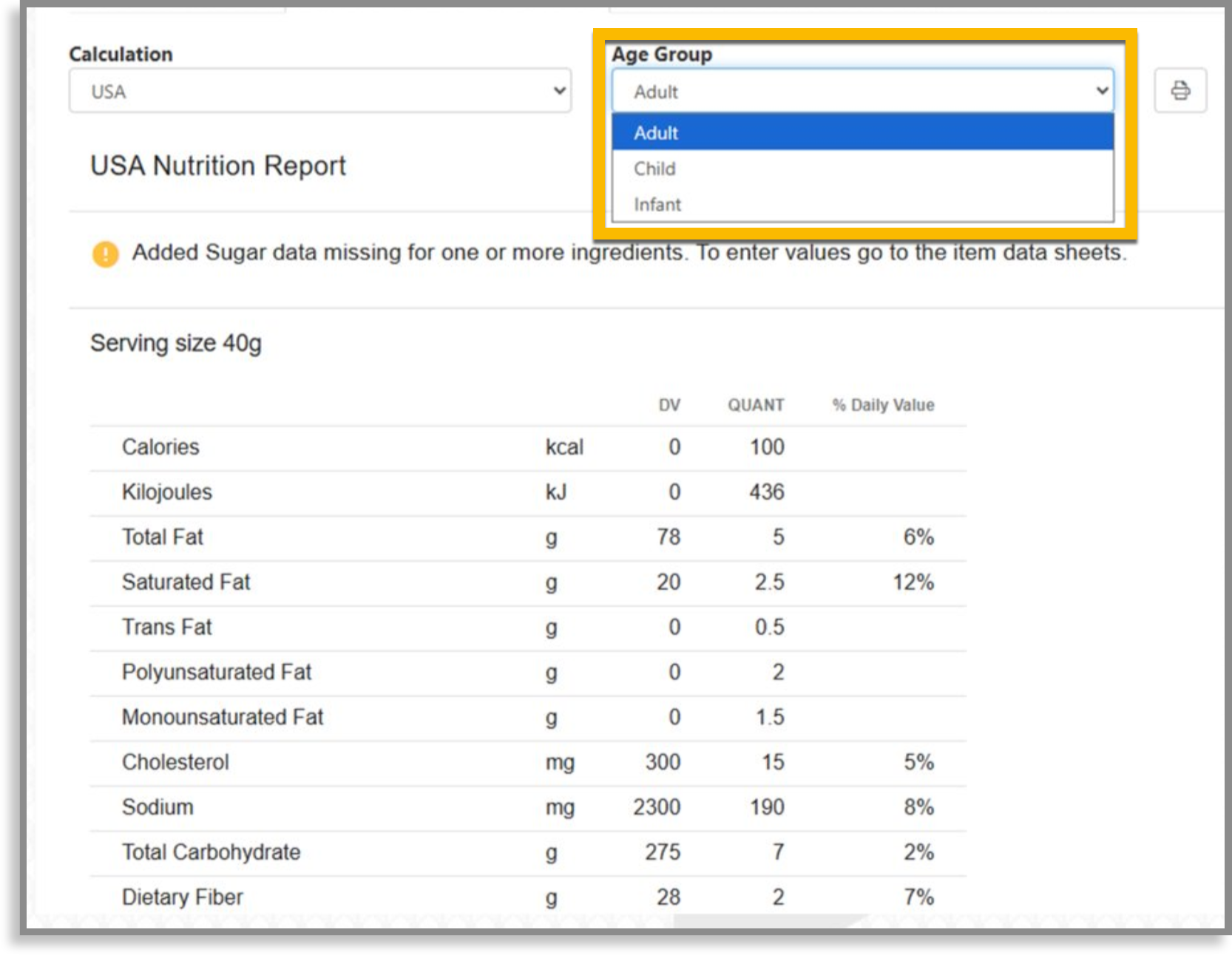Click the Calculation field label
The width and height of the screenshot is (1232, 955).
coord(121,54)
